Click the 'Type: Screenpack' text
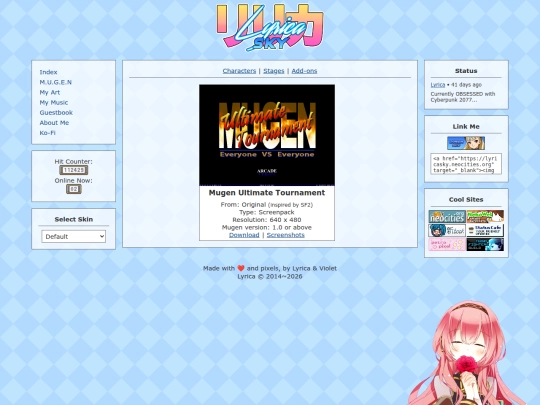 267,212
